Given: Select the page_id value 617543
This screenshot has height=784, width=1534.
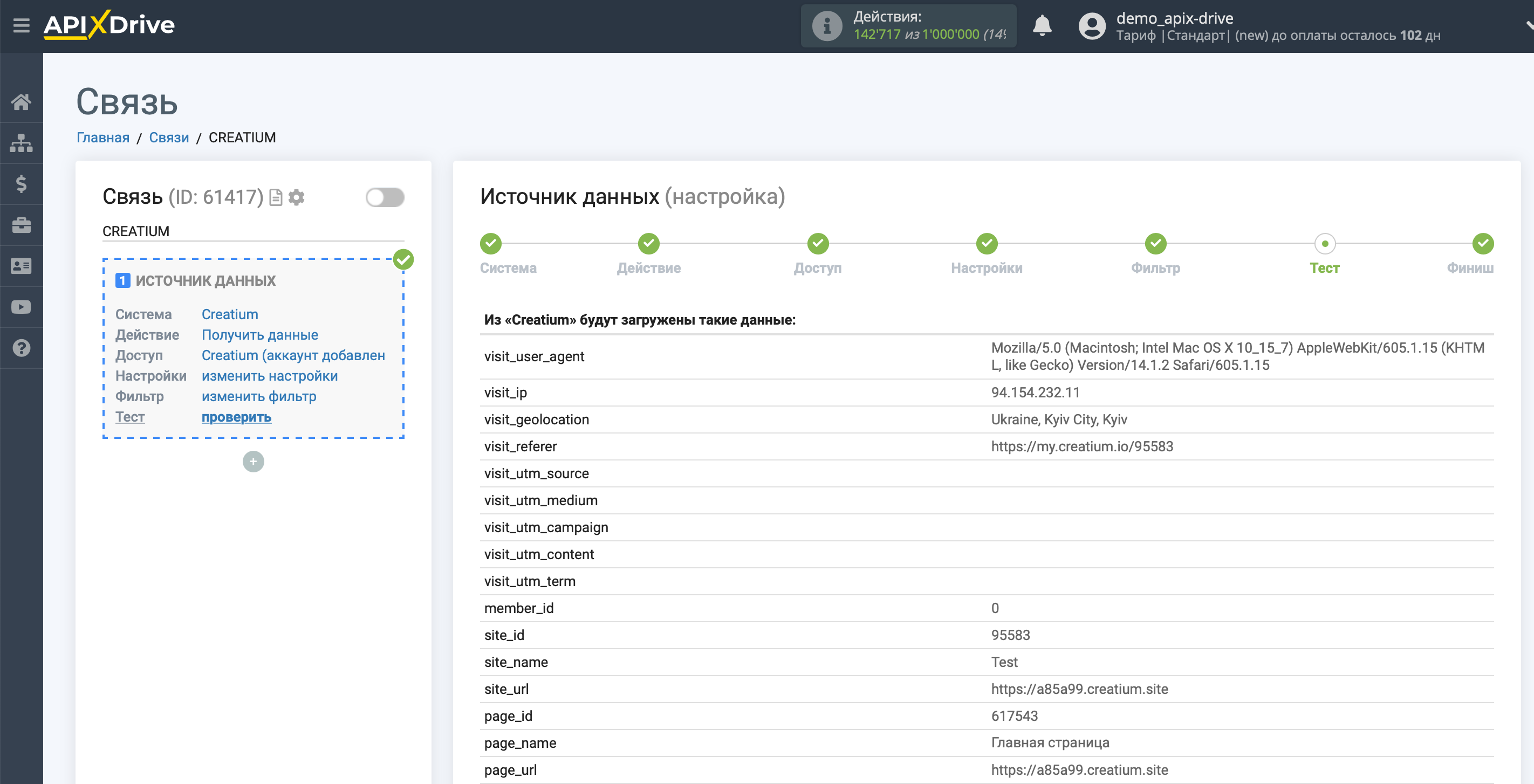Looking at the screenshot, I should (1014, 716).
